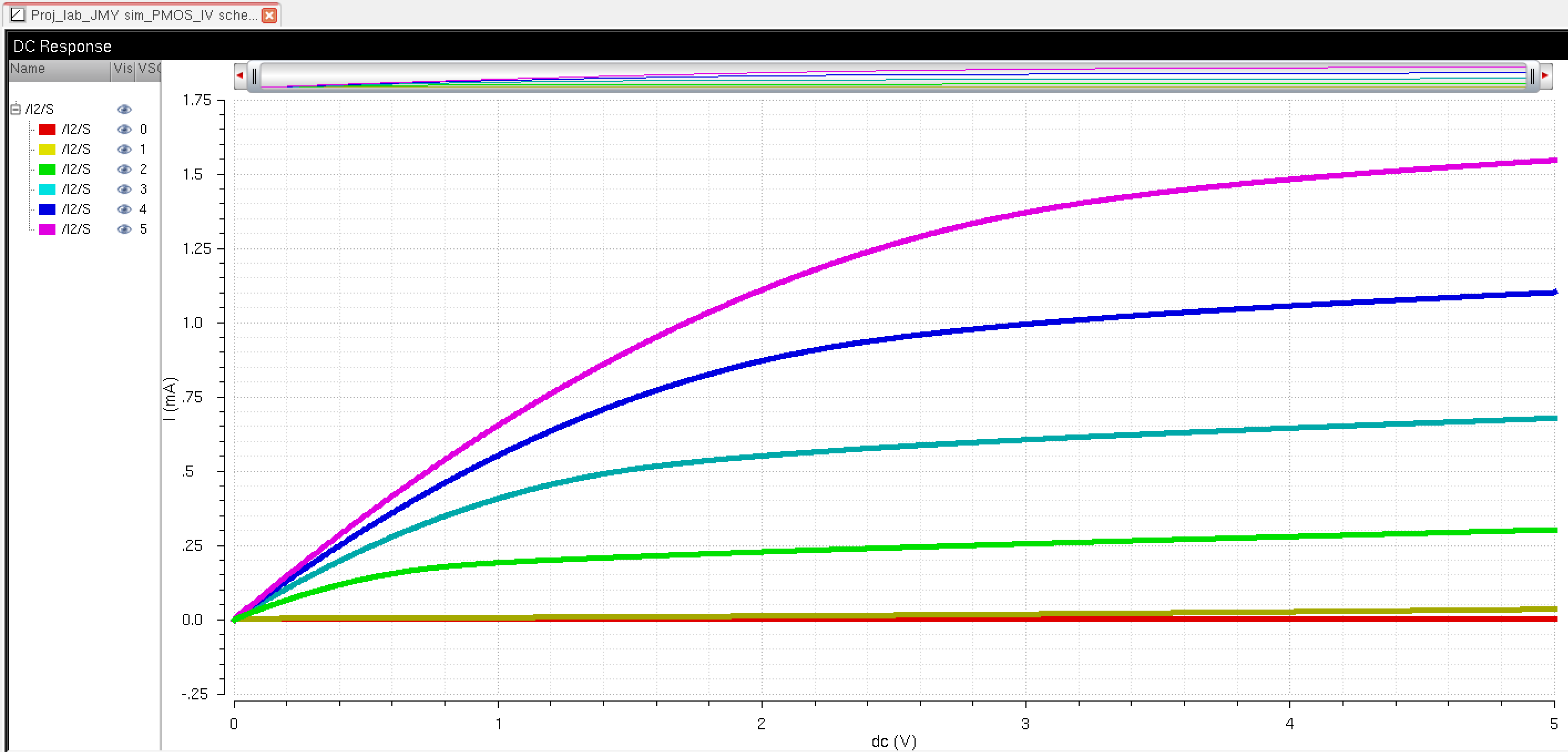Image resolution: width=1568 pixels, height=752 pixels.
Task: Click the VSG column header
Action: [x=149, y=69]
